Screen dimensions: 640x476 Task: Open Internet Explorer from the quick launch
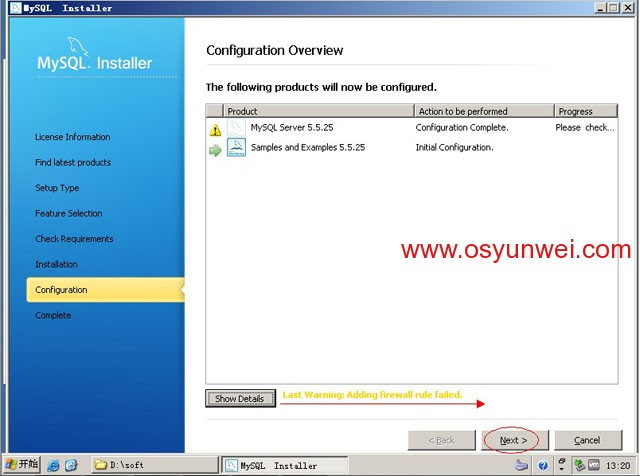pos(53,465)
